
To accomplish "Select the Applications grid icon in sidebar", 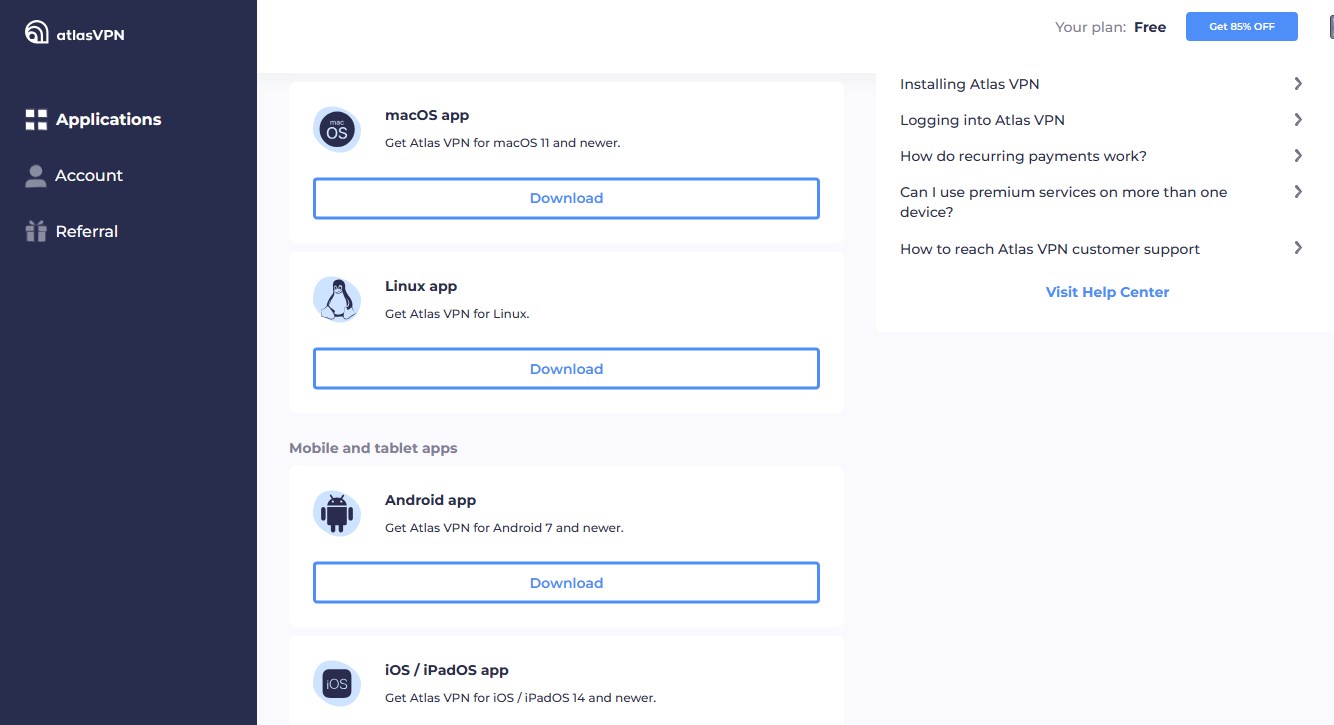I will 36,119.
